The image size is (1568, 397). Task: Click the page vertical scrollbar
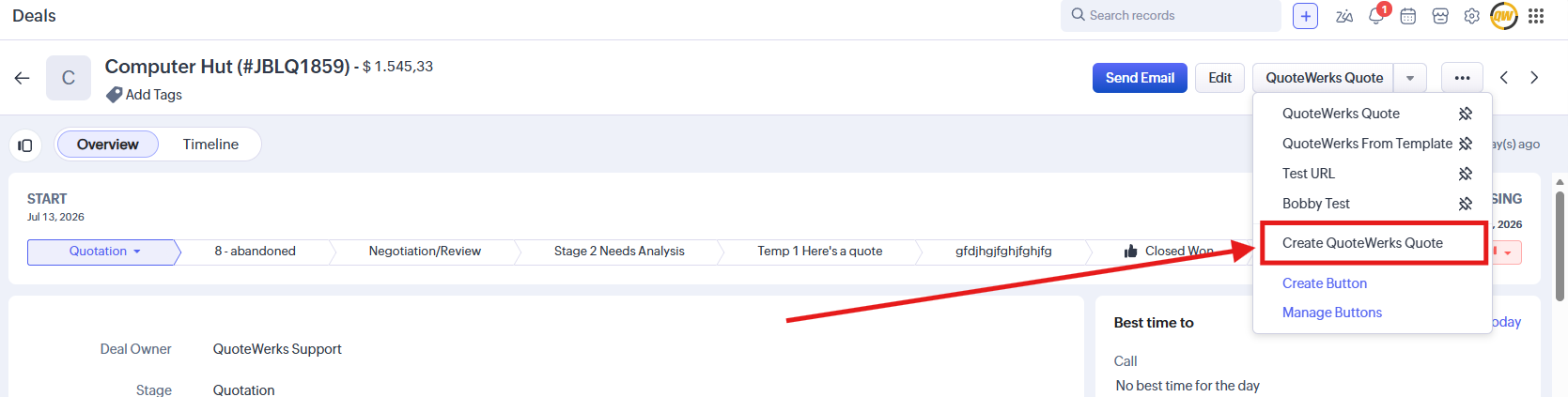(1560, 246)
